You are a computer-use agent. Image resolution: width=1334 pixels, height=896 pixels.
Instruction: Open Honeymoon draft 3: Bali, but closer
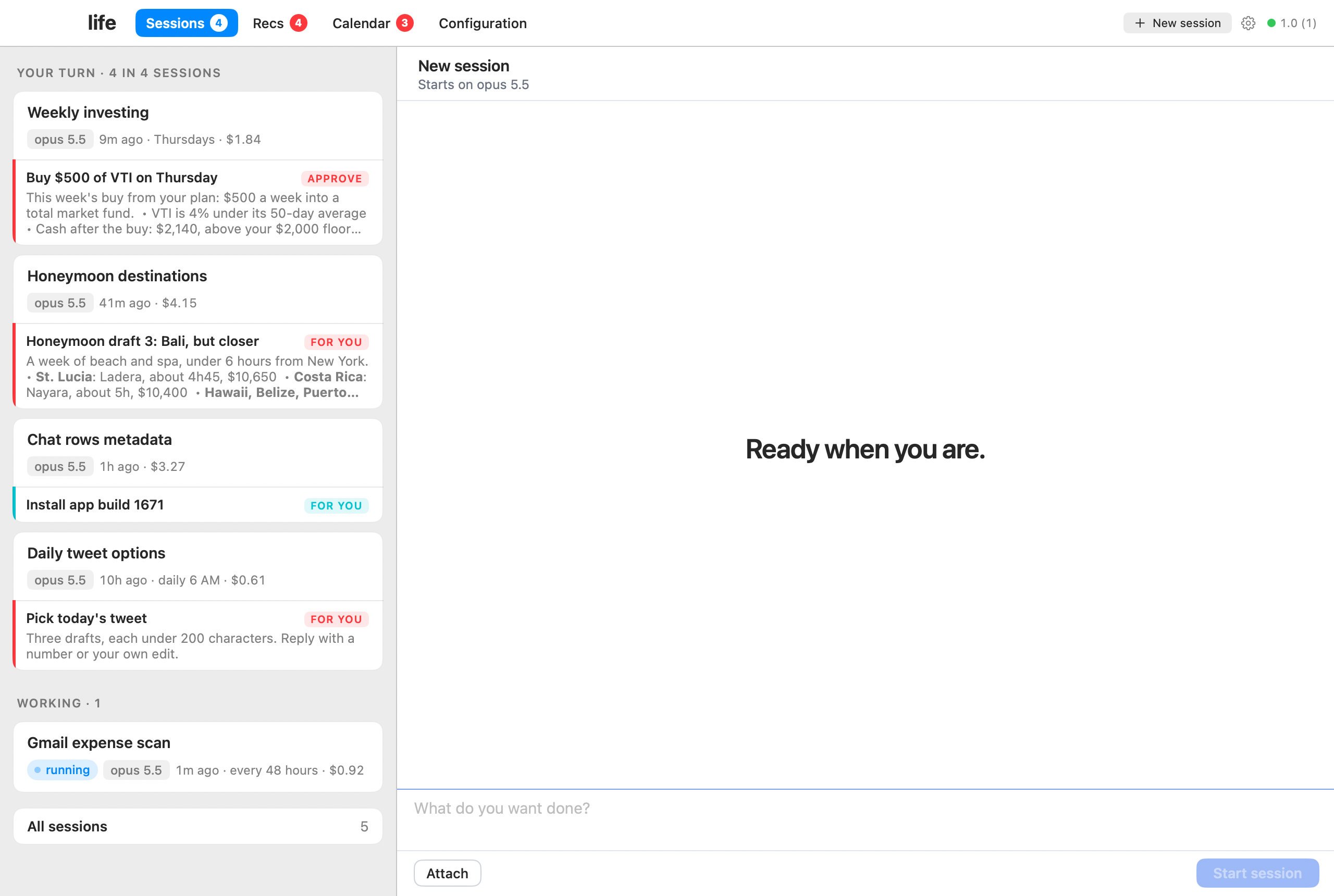click(198, 366)
